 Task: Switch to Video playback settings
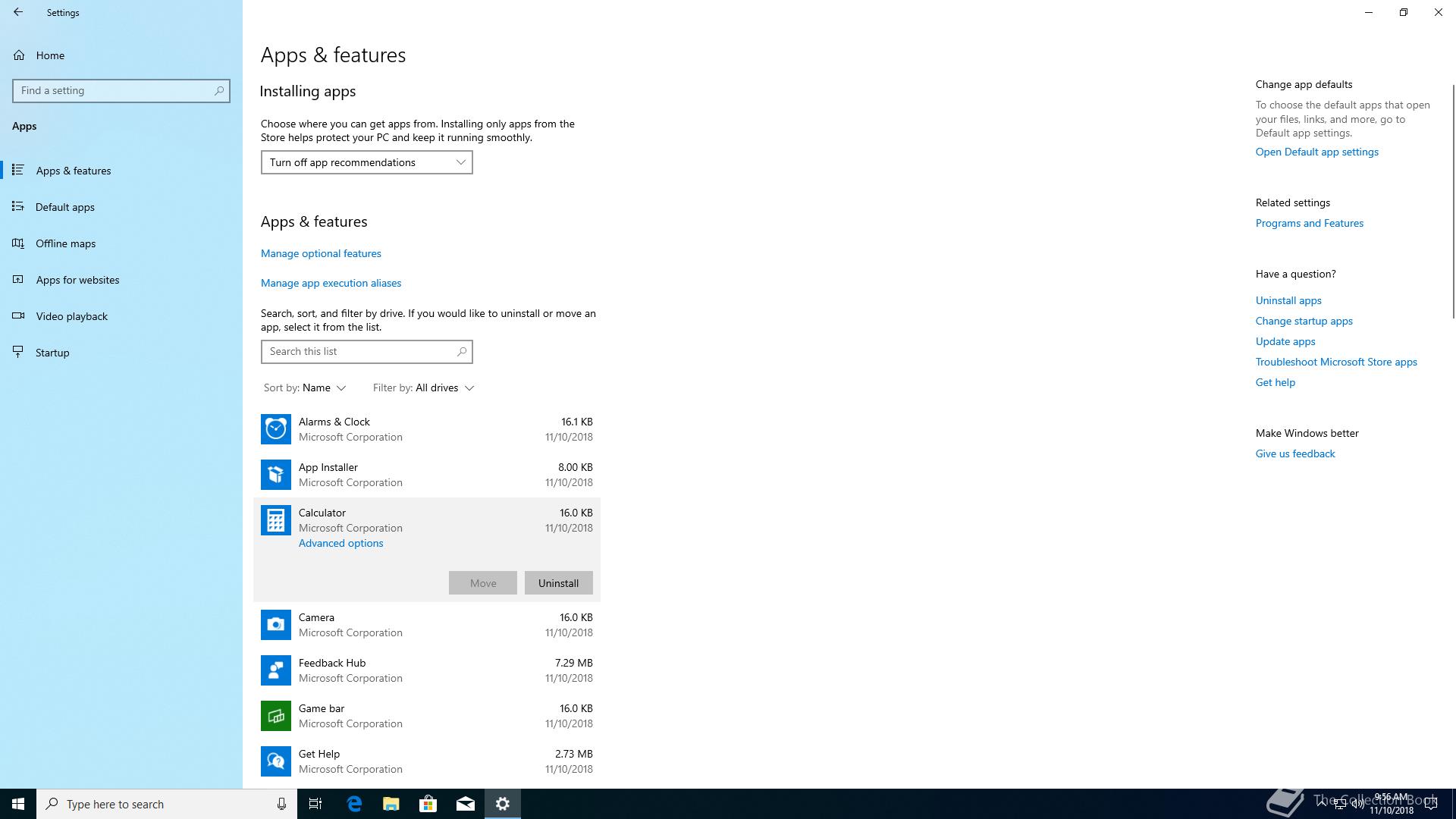point(121,316)
